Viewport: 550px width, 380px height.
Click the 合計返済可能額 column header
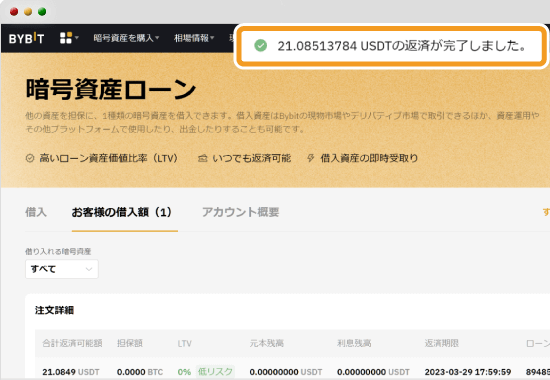(x=72, y=343)
